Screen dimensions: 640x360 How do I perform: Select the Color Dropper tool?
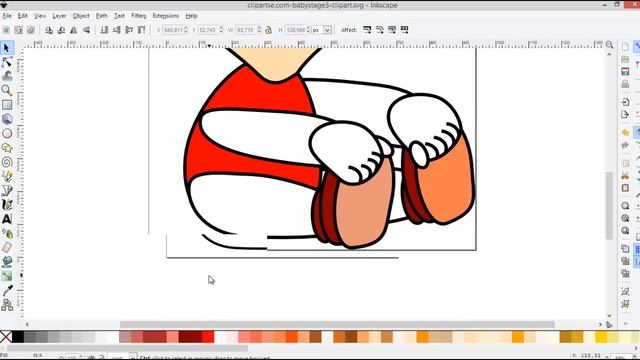point(7,291)
